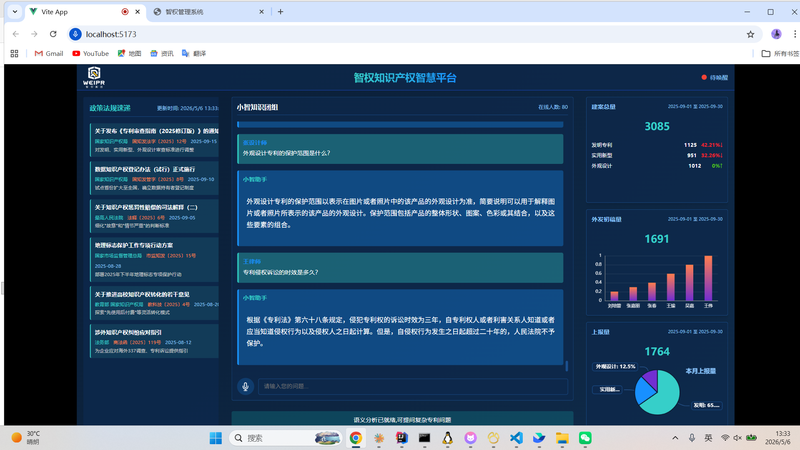The width and height of the screenshot is (800, 450).
Task: Open the maps bookmark labeled 地图
Action: (x=129, y=54)
